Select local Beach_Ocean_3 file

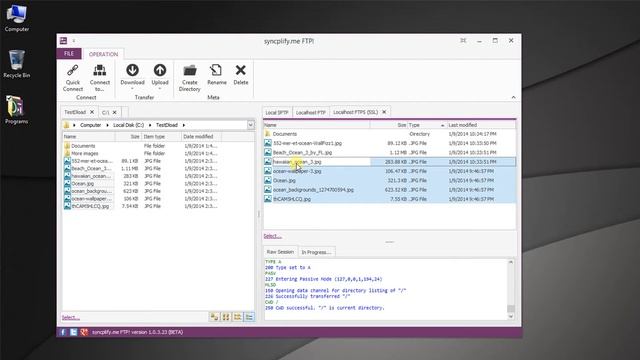[91, 169]
